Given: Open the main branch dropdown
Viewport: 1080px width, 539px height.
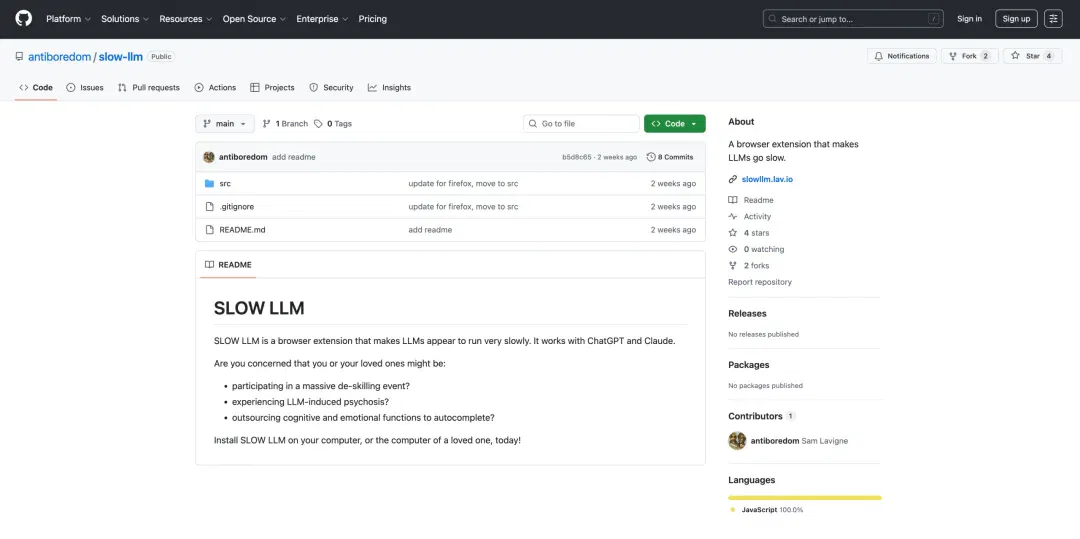Looking at the screenshot, I should click(225, 124).
